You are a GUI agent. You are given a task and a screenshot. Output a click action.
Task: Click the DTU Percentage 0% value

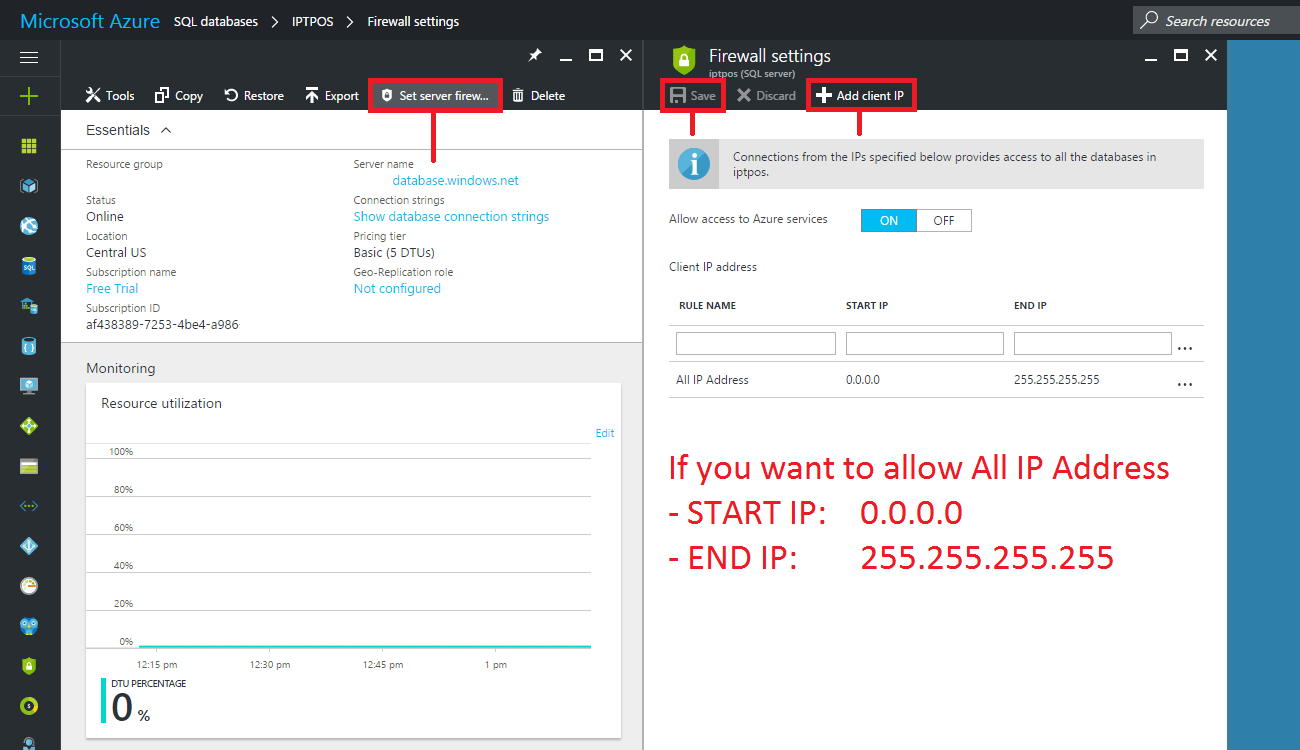click(x=130, y=707)
